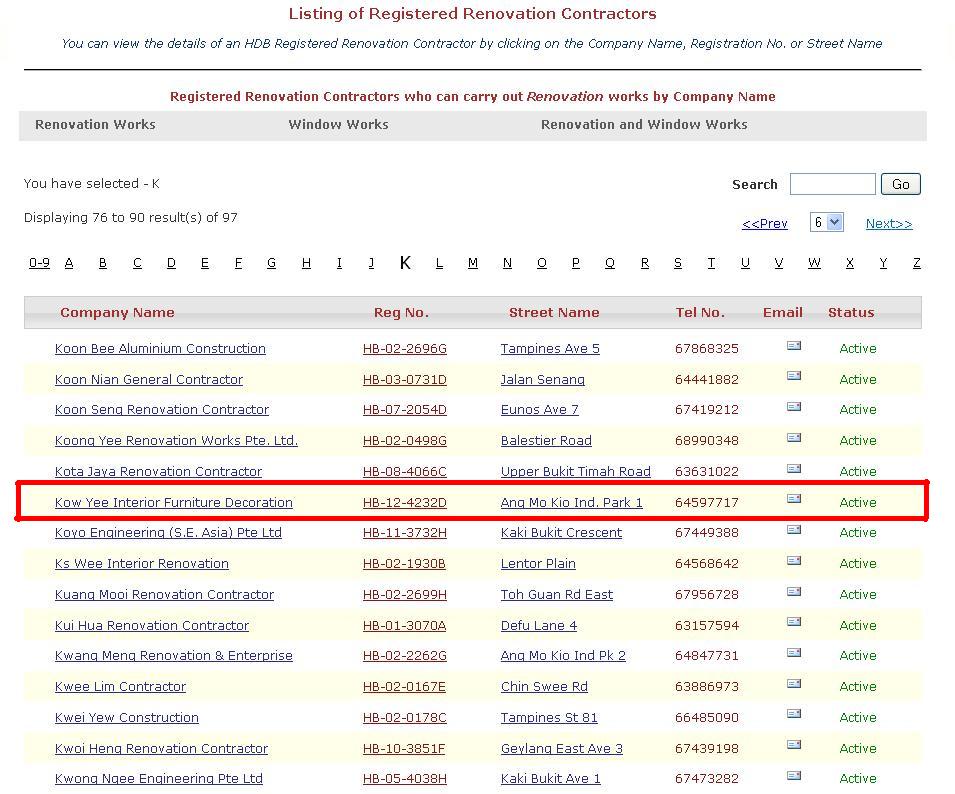
Task: Open street link Geylang East Ave 3
Action: 562,749
